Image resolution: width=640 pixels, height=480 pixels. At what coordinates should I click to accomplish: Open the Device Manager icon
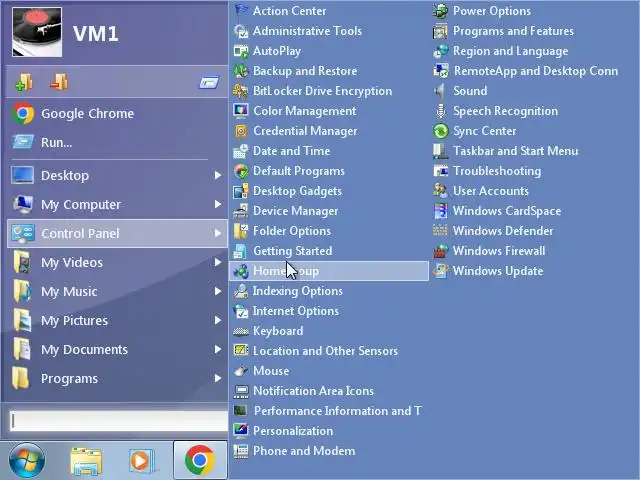[x=241, y=211]
